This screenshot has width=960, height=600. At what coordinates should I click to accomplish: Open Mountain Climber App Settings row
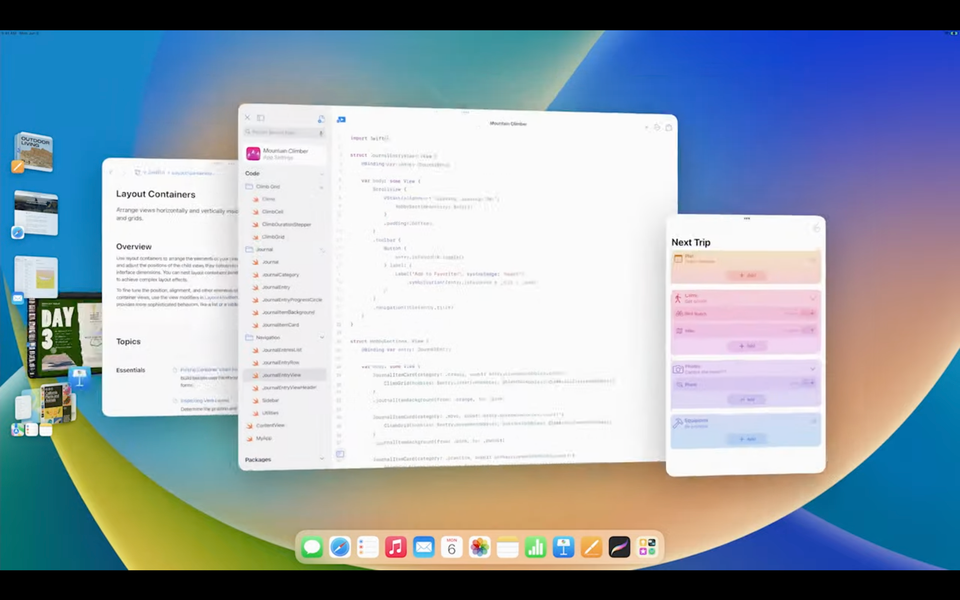[285, 154]
